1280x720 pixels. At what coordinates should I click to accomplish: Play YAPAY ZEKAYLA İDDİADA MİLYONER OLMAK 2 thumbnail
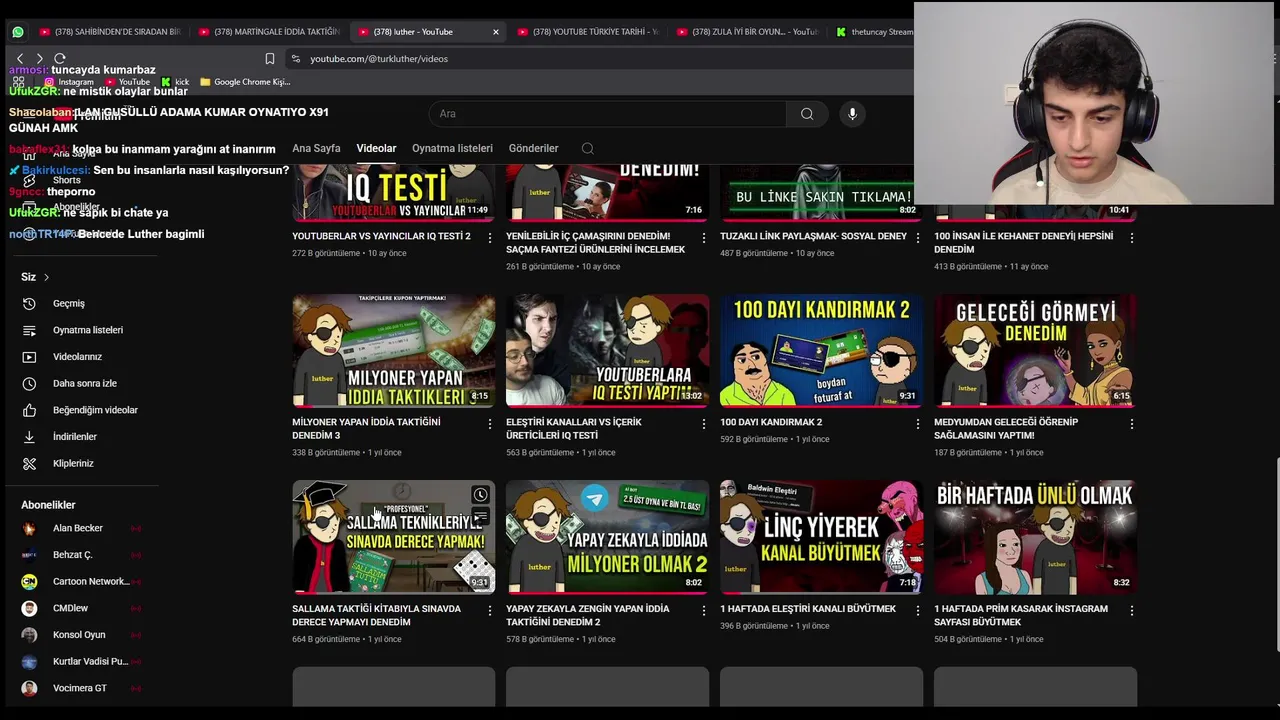[x=607, y=537]
